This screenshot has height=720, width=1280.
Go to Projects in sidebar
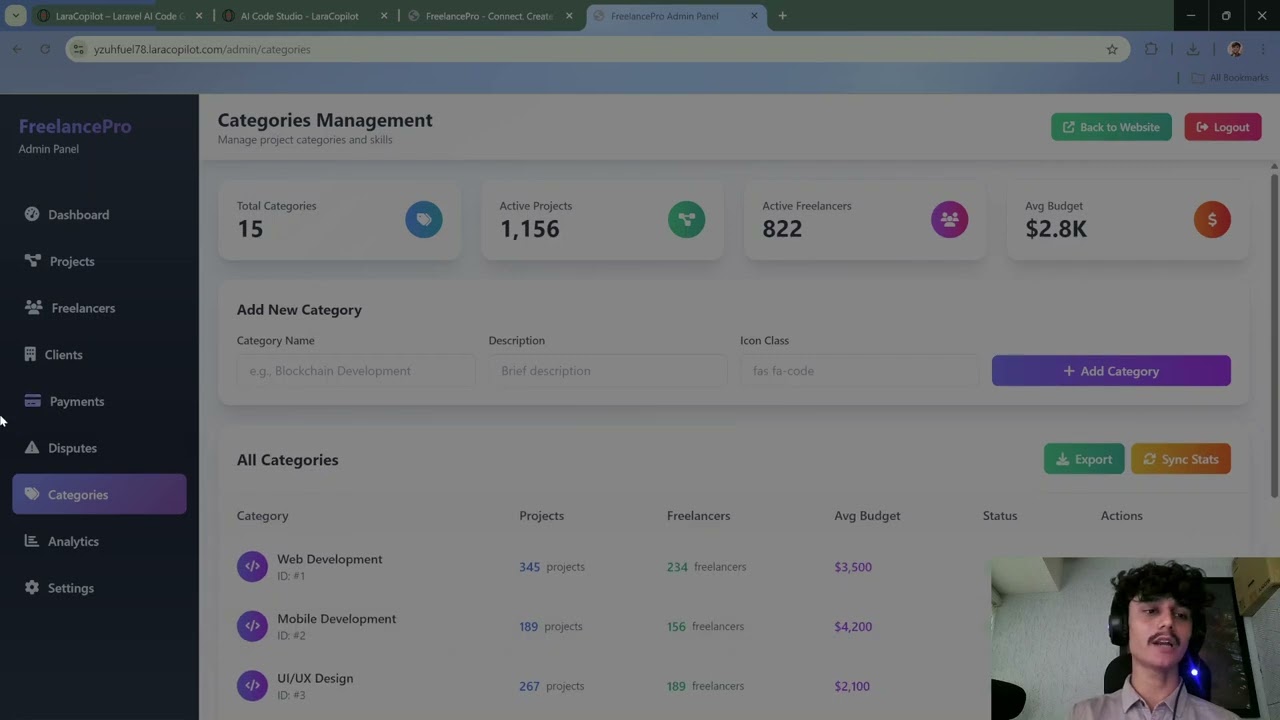click(x=99, y=261)
